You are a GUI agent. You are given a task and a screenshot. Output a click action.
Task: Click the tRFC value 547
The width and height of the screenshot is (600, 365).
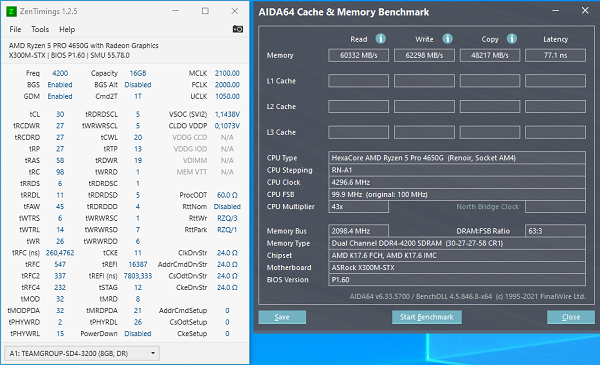60,264
